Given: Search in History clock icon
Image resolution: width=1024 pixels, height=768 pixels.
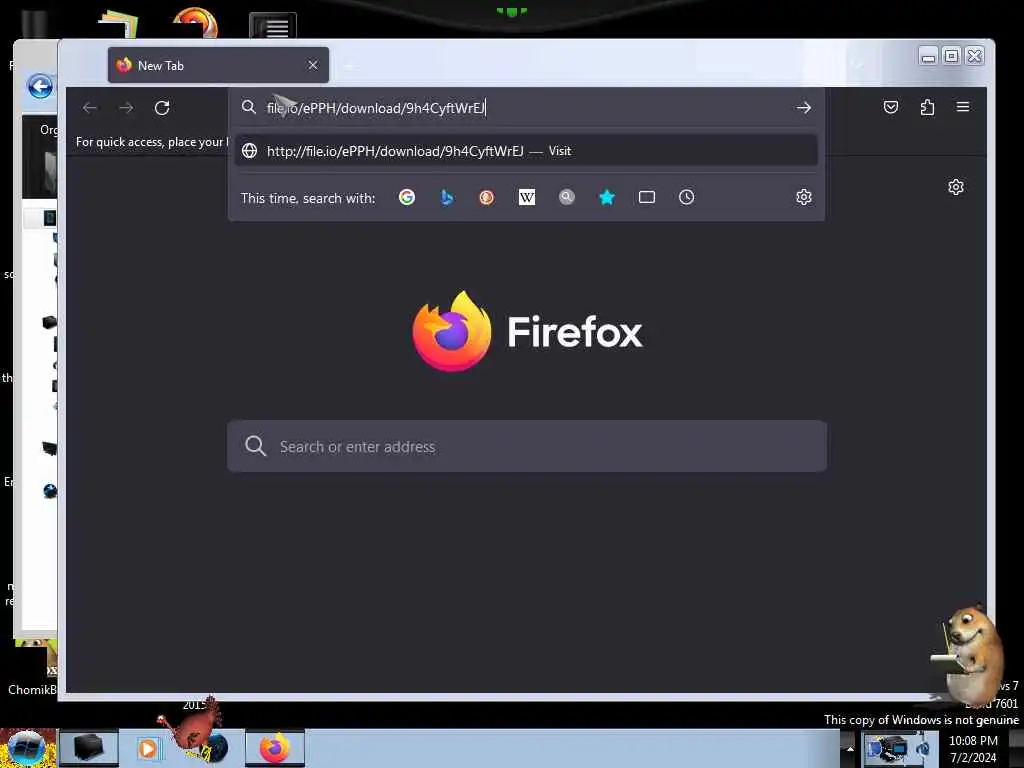Looking at the screenshot, I should click(x=686, y=197).
